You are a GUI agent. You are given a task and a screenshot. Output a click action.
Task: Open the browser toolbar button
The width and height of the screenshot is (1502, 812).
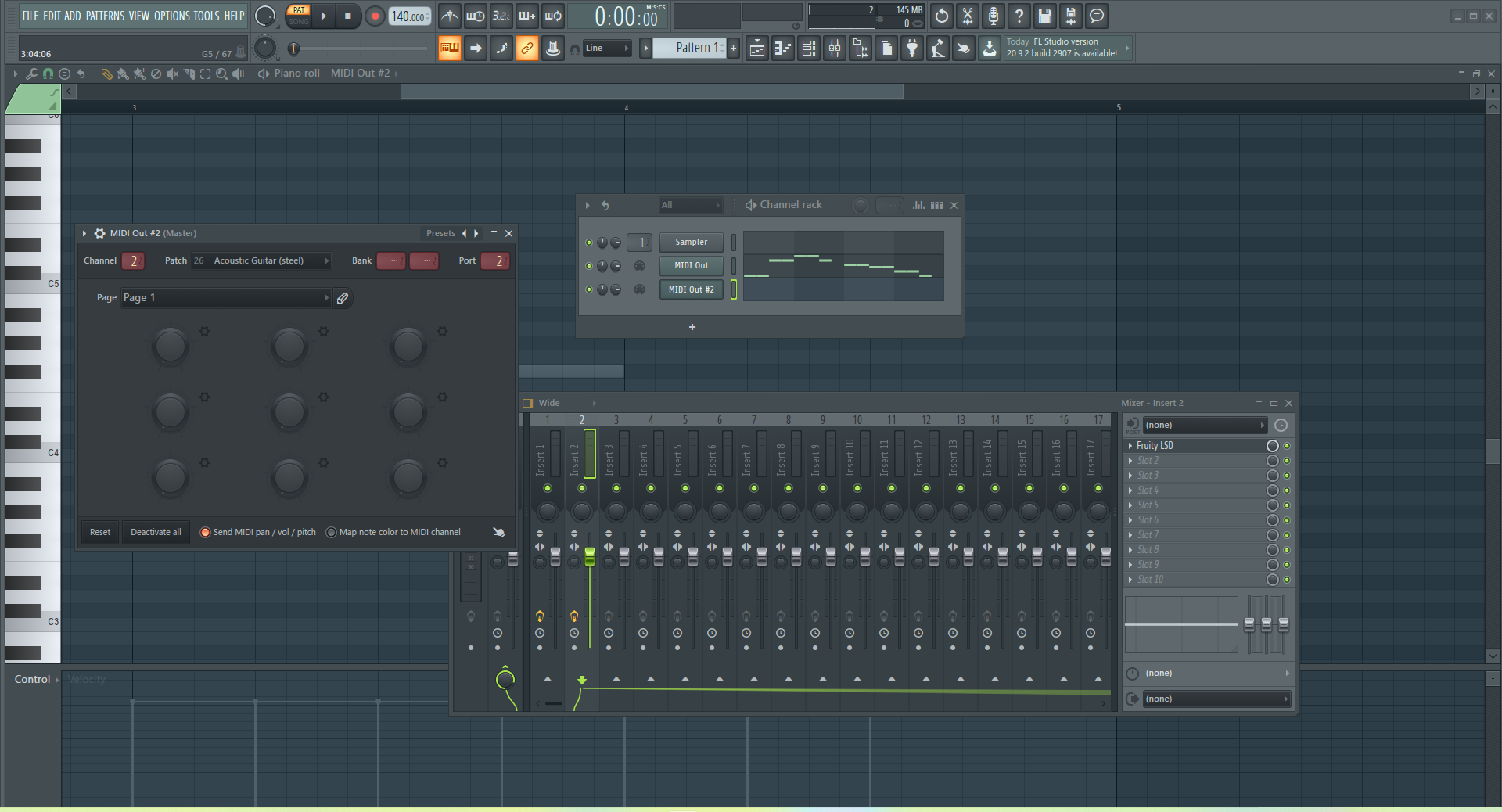tap(861, 49)
